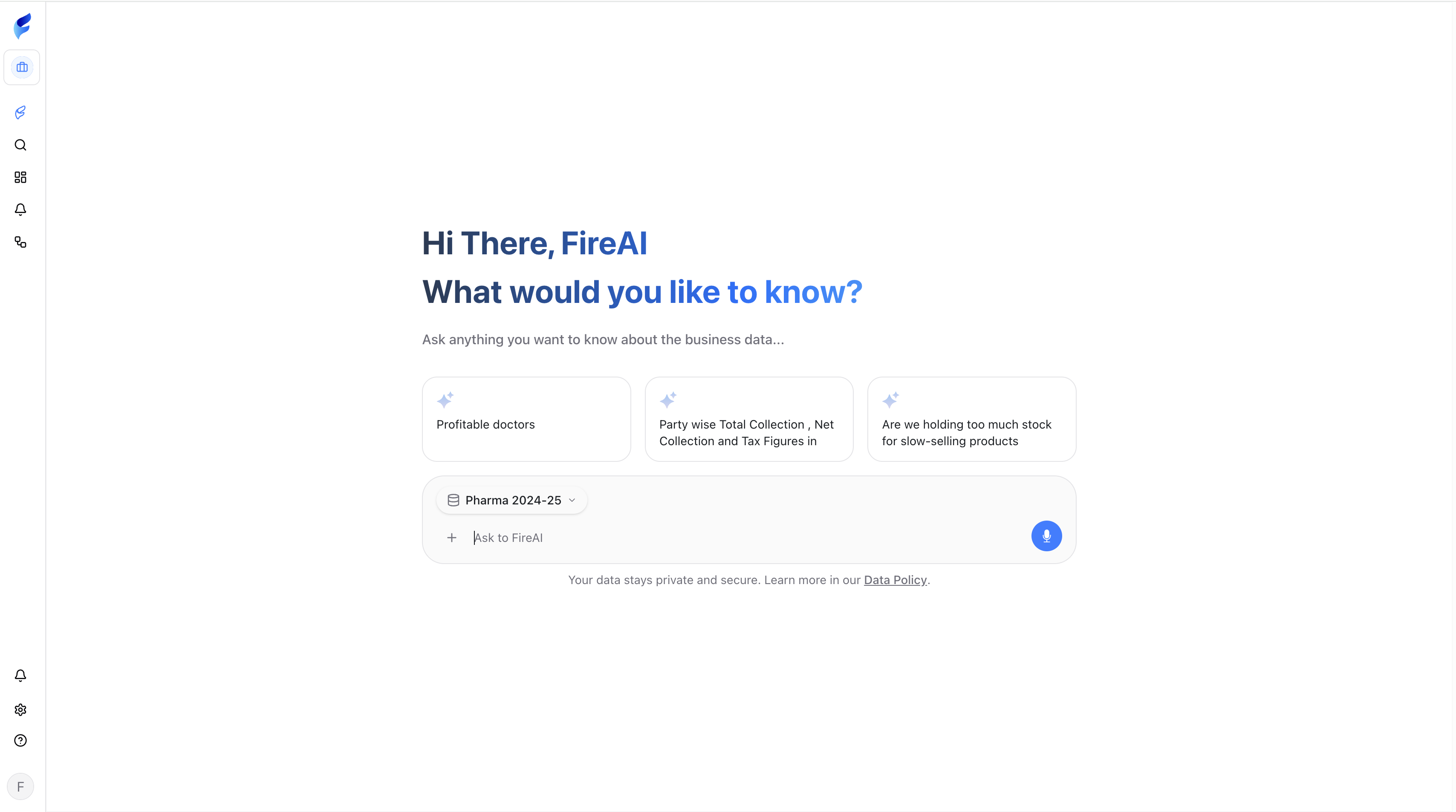The image size is (1456, 812).
Task: Click the FireAI flame logo
Action: tap(22, 26)
